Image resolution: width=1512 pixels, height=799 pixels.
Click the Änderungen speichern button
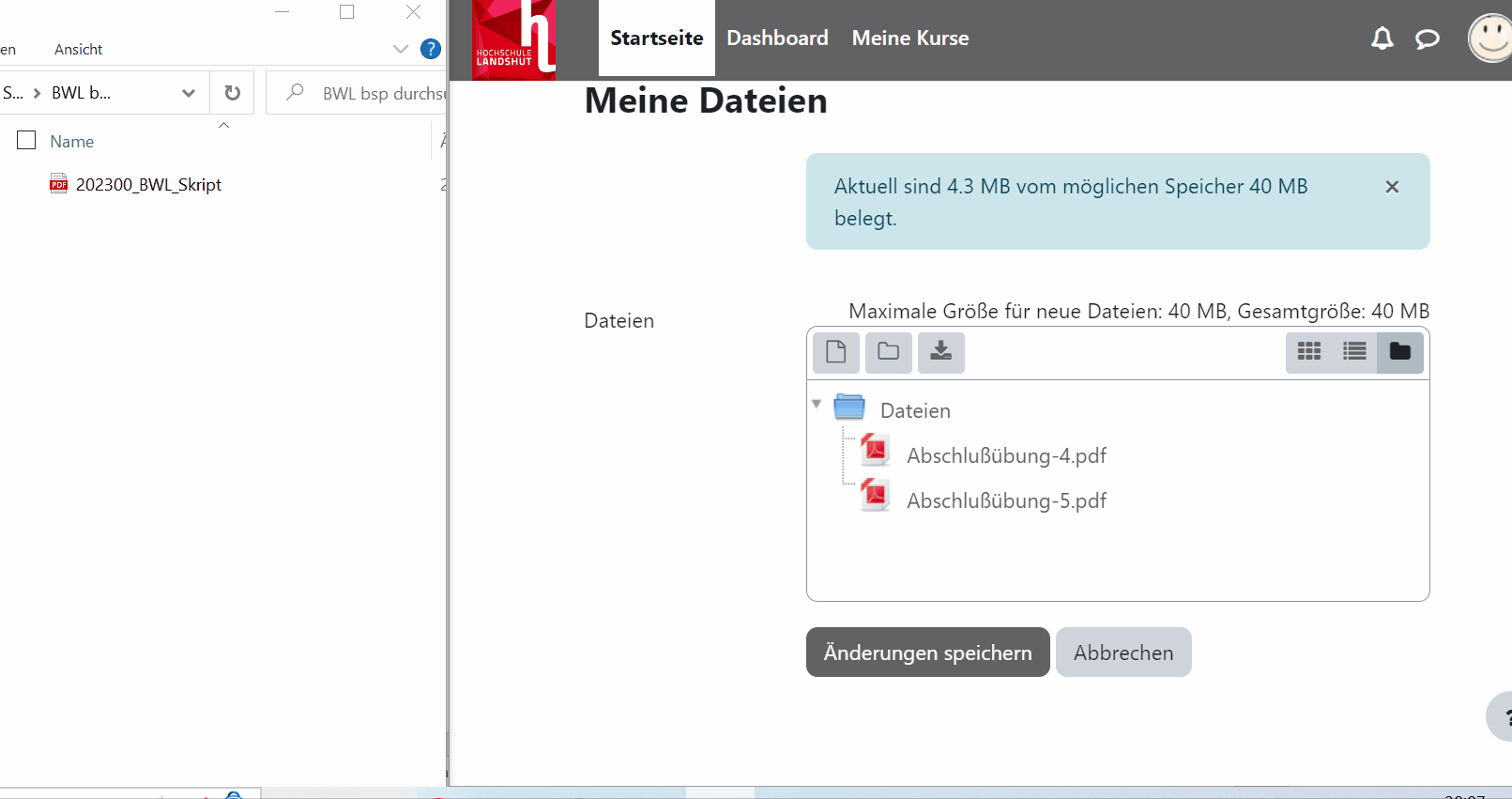[x=927, y=653]
